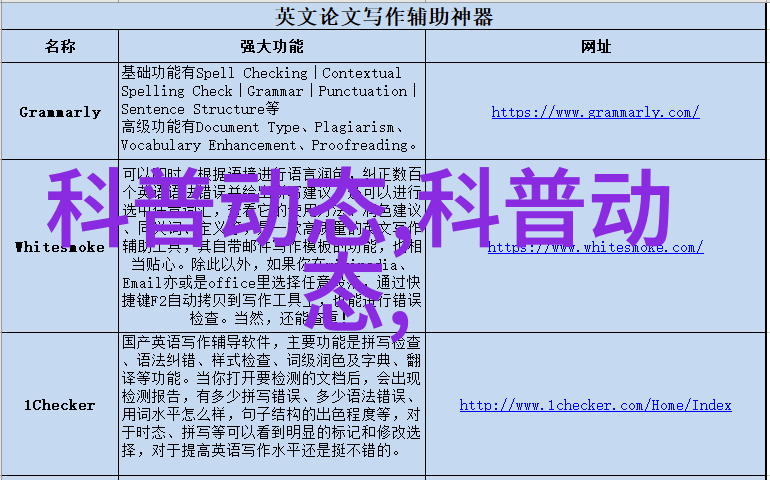Select the Grammarly description cell starting 基础功能有Spell Checking
770x480 pixels.
point(272,111)
